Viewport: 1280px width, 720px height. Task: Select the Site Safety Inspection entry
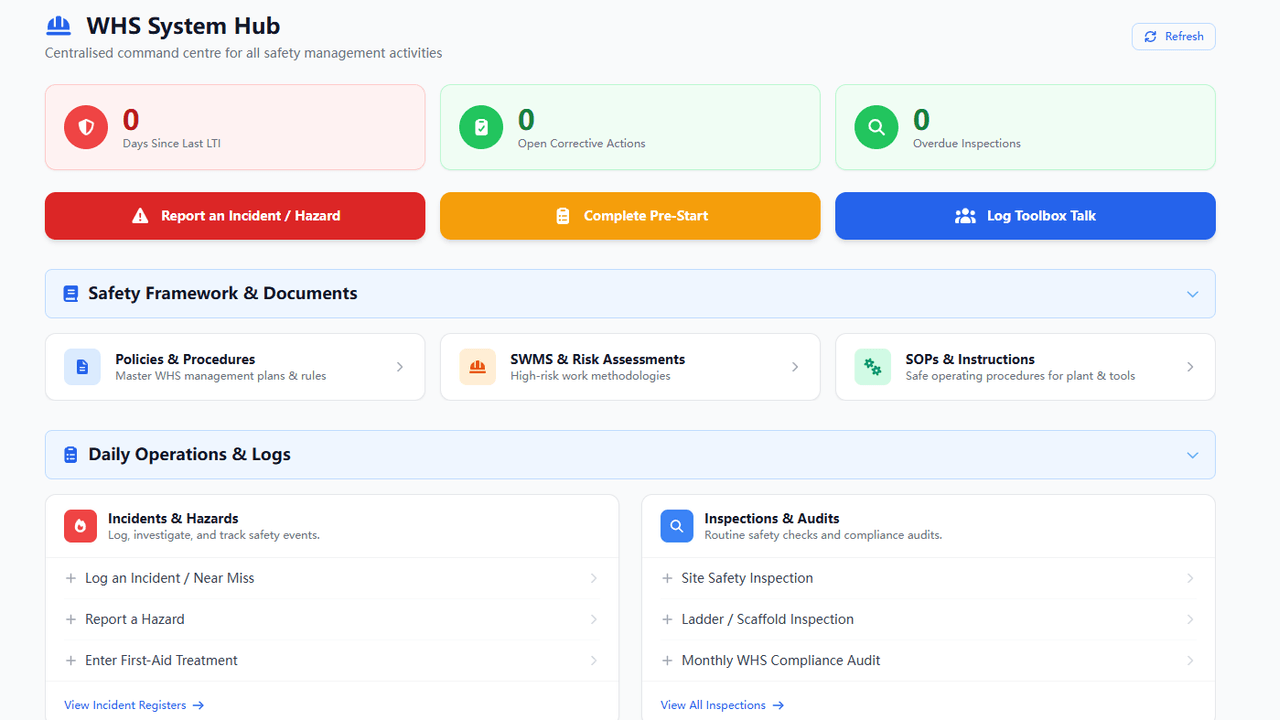[928, 578]
